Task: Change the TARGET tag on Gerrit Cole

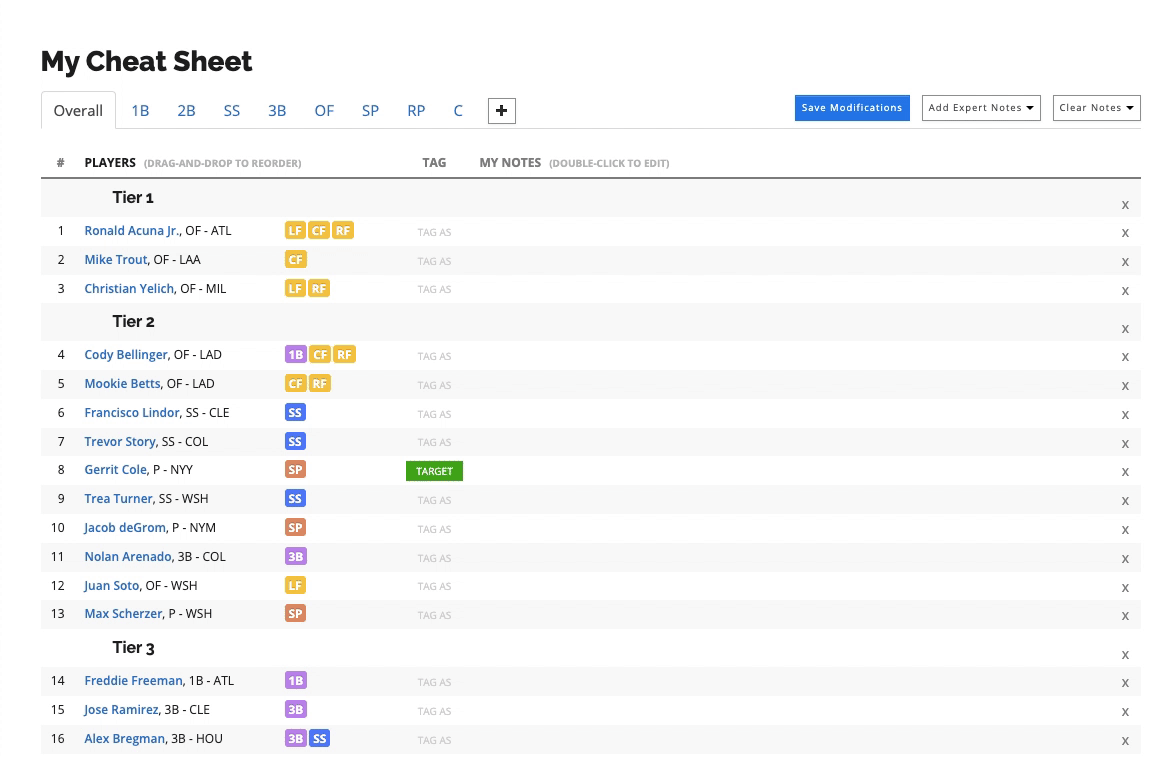Action: [434, 471]
